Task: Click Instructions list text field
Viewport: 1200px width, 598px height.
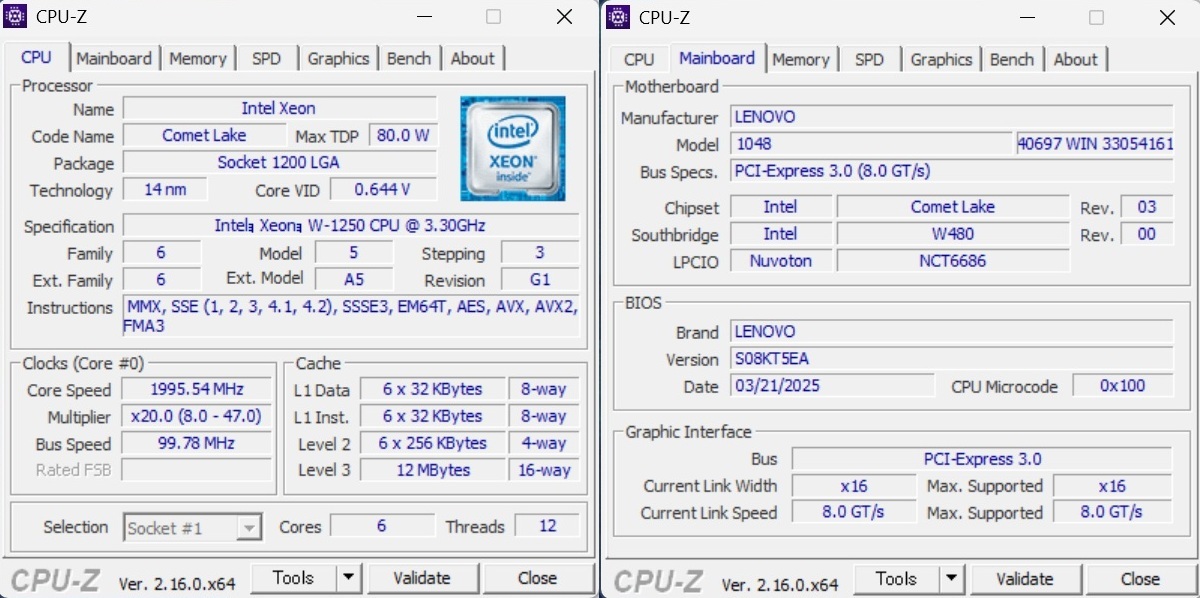Action: pos(350,316)
